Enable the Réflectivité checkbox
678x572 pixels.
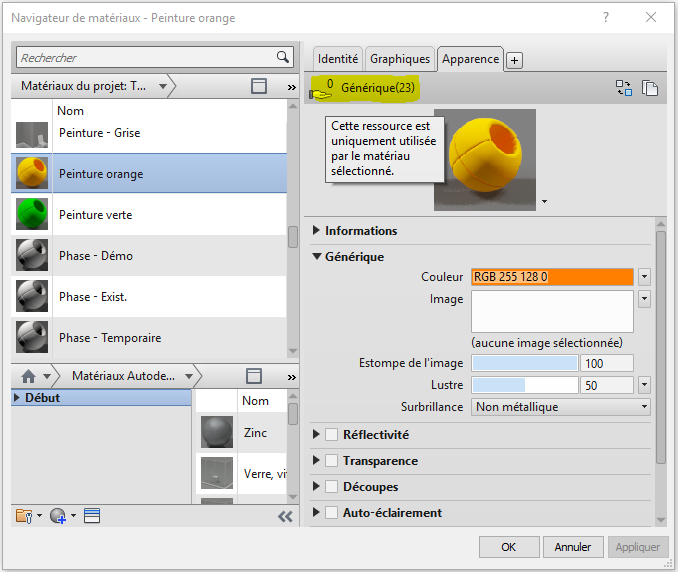[x=332, y=435]
